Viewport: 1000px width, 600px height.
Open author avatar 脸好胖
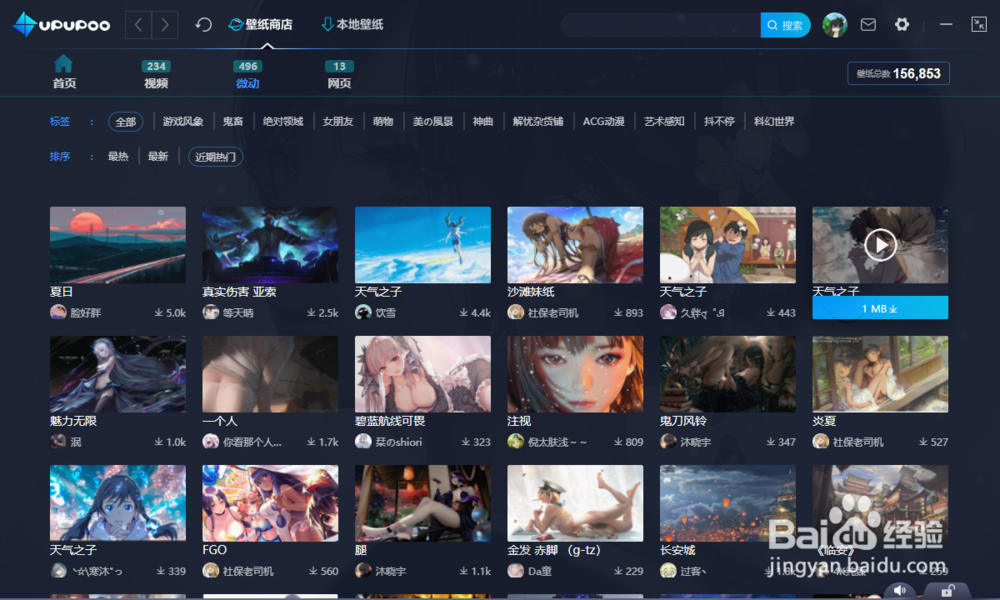[x=58, y=312]
